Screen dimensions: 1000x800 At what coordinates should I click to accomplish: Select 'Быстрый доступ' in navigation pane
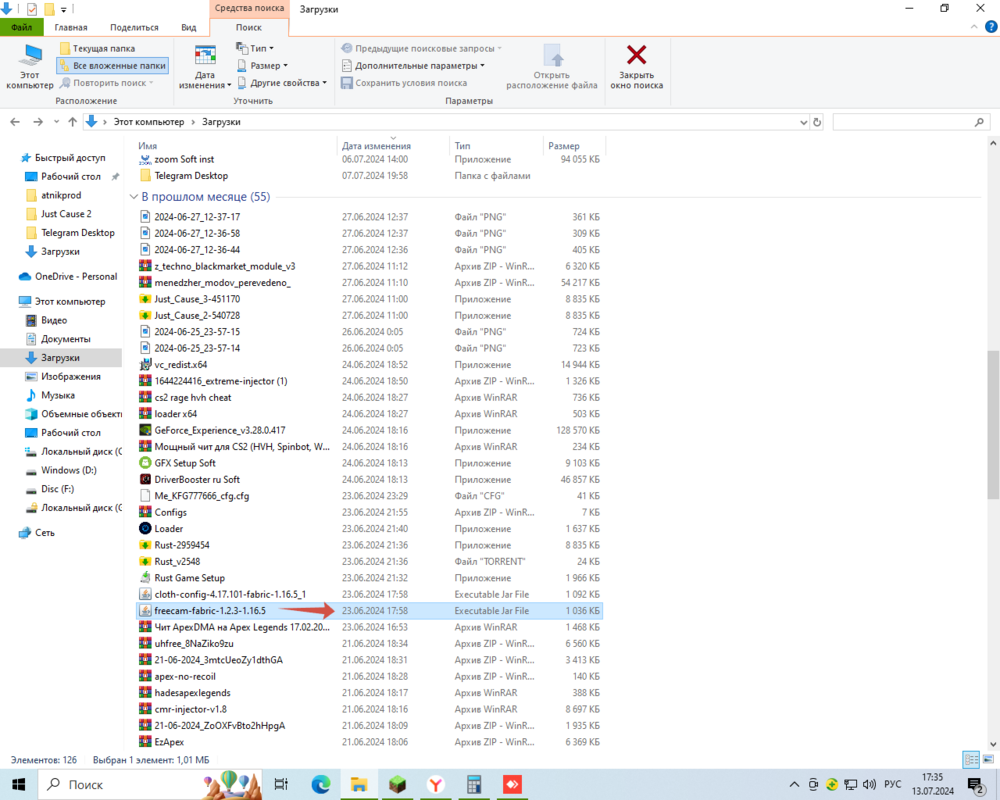pos(70,158)
